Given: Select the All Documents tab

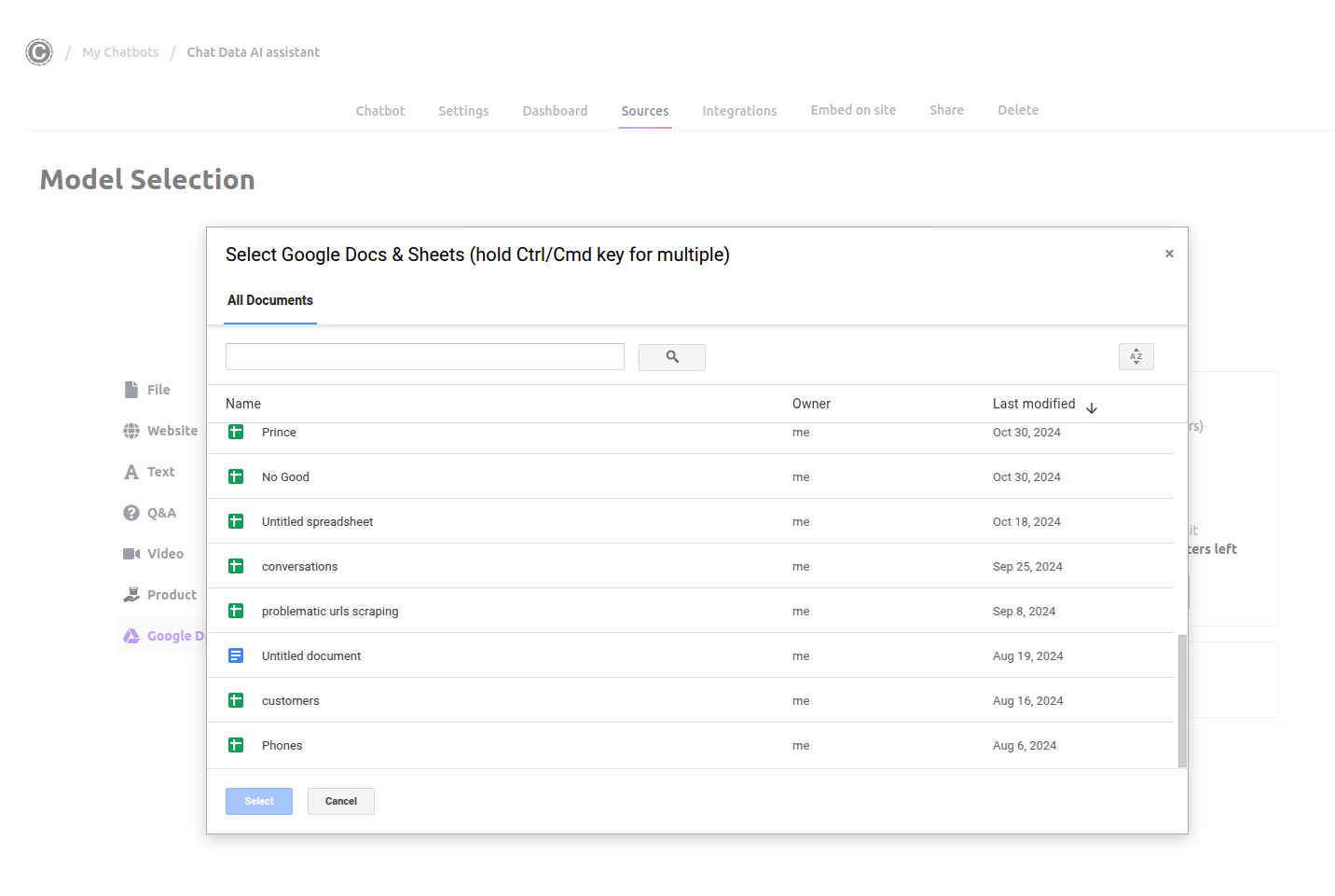Looking at the screenshot, I should click(270, 300).
